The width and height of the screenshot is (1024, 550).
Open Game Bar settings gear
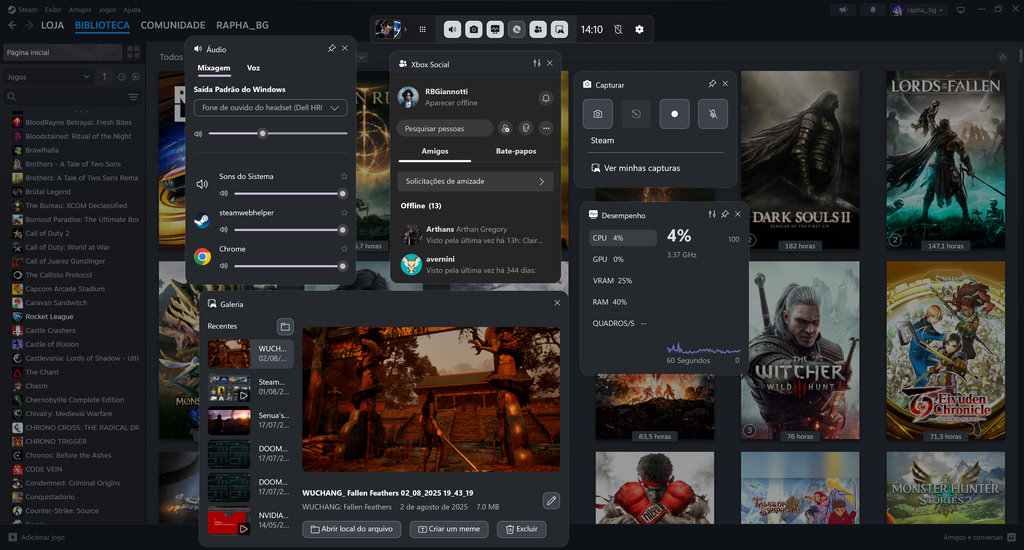[639, 29]
